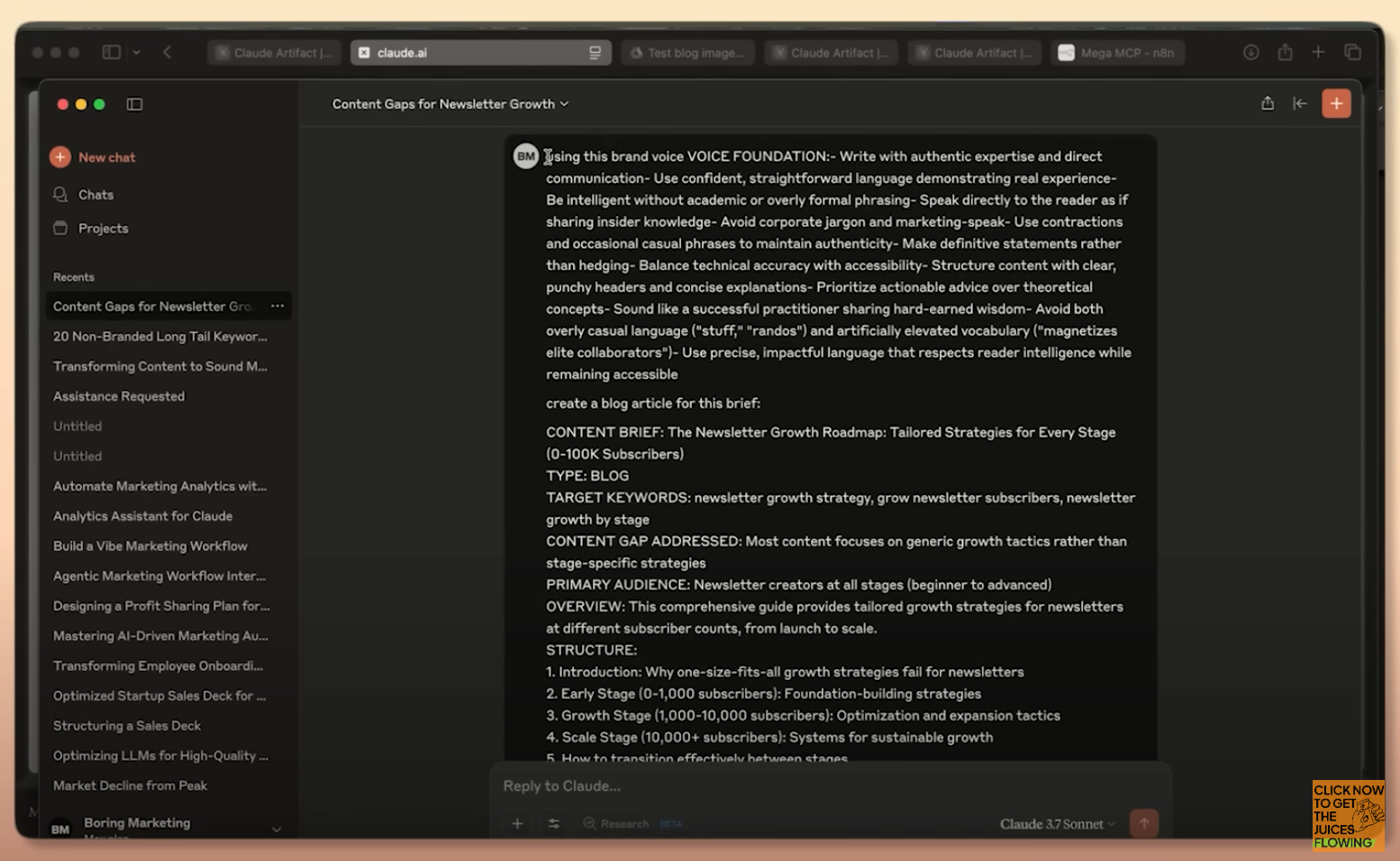The width and height of the screenshot is (1400, 861).
Task: Open chat Automate Marketing Analytics wit...
Action: click(x=160, y=486)
